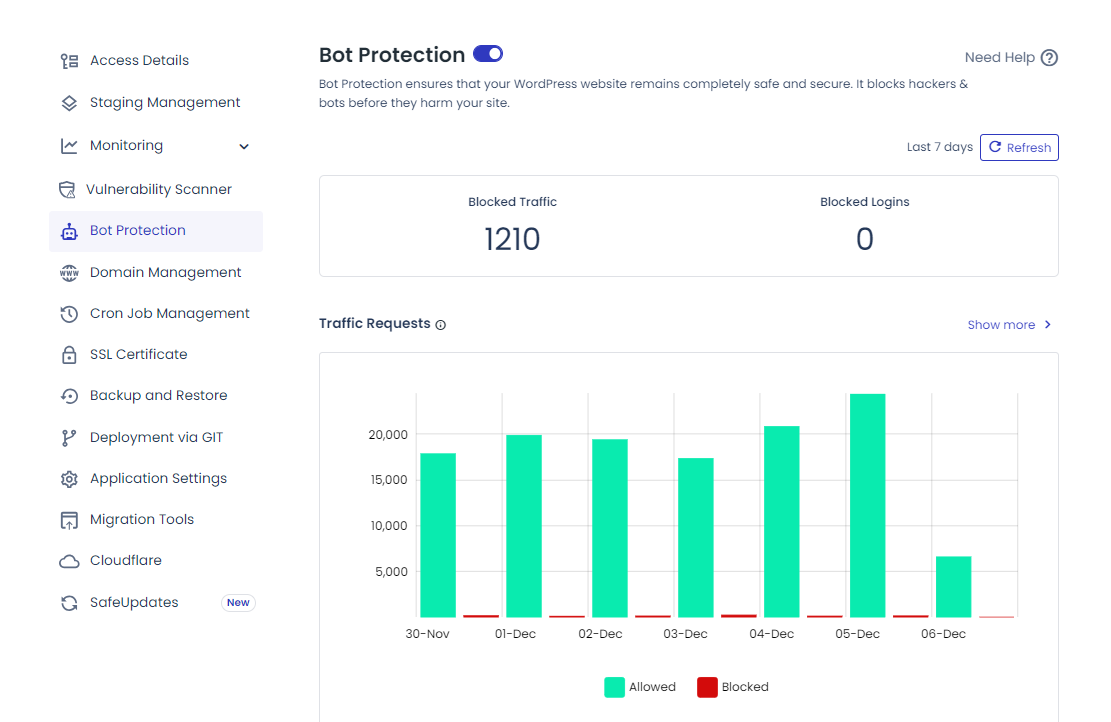Click the tallest 05-Dec traffic bar
1111x722 pixels.
coord(866,500)
